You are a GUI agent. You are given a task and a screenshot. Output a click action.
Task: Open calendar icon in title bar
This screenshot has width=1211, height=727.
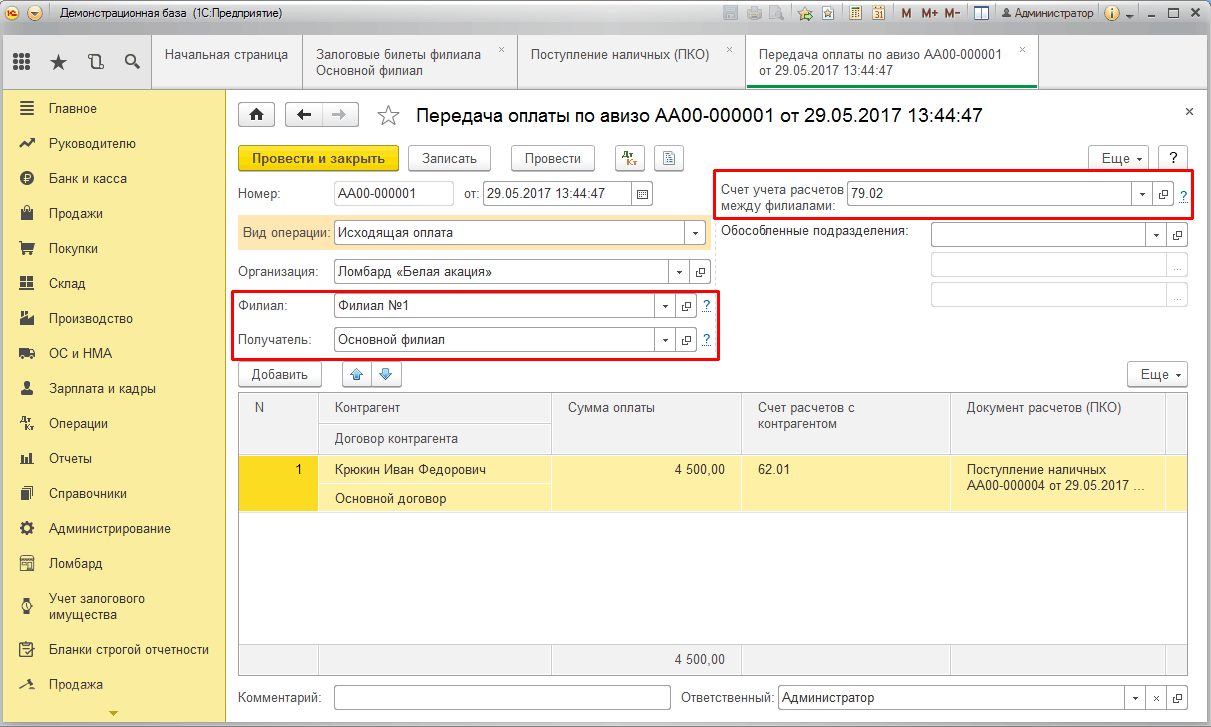pos(879,13)
